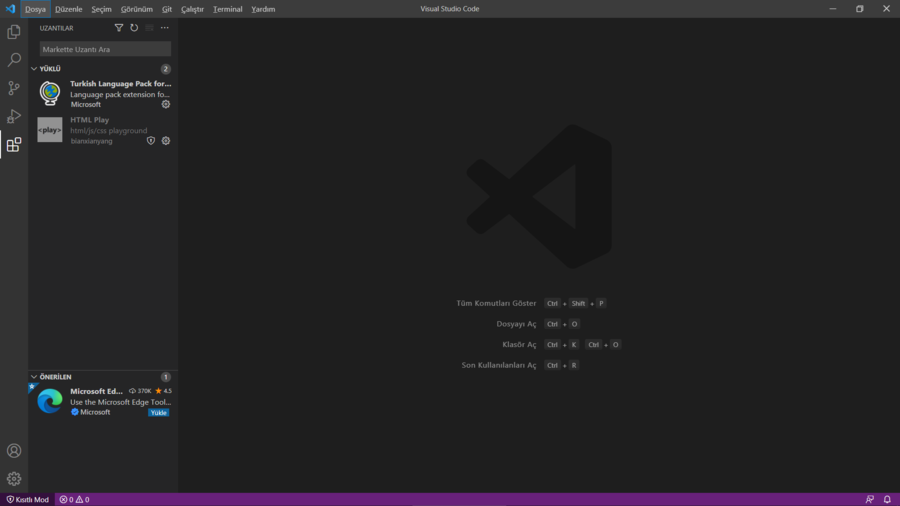This screenshot has width=900, height=506.
Task: Open the Görünüm menu
Action: click(137, 9)
